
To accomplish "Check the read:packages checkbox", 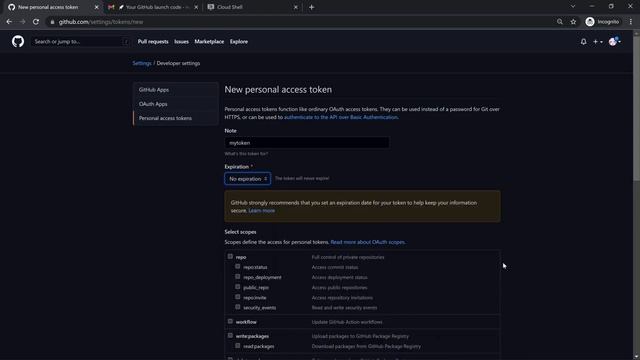I will 238,346.
